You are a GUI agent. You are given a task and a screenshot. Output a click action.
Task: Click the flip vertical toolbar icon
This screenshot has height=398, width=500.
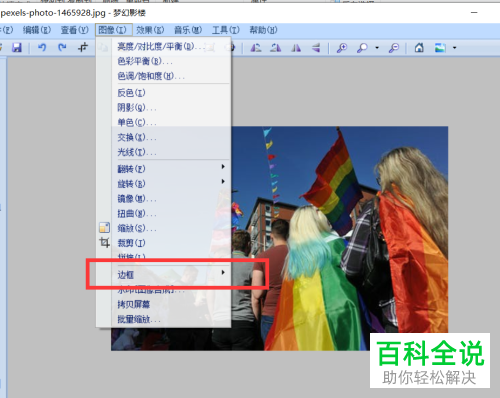[316, 48]
